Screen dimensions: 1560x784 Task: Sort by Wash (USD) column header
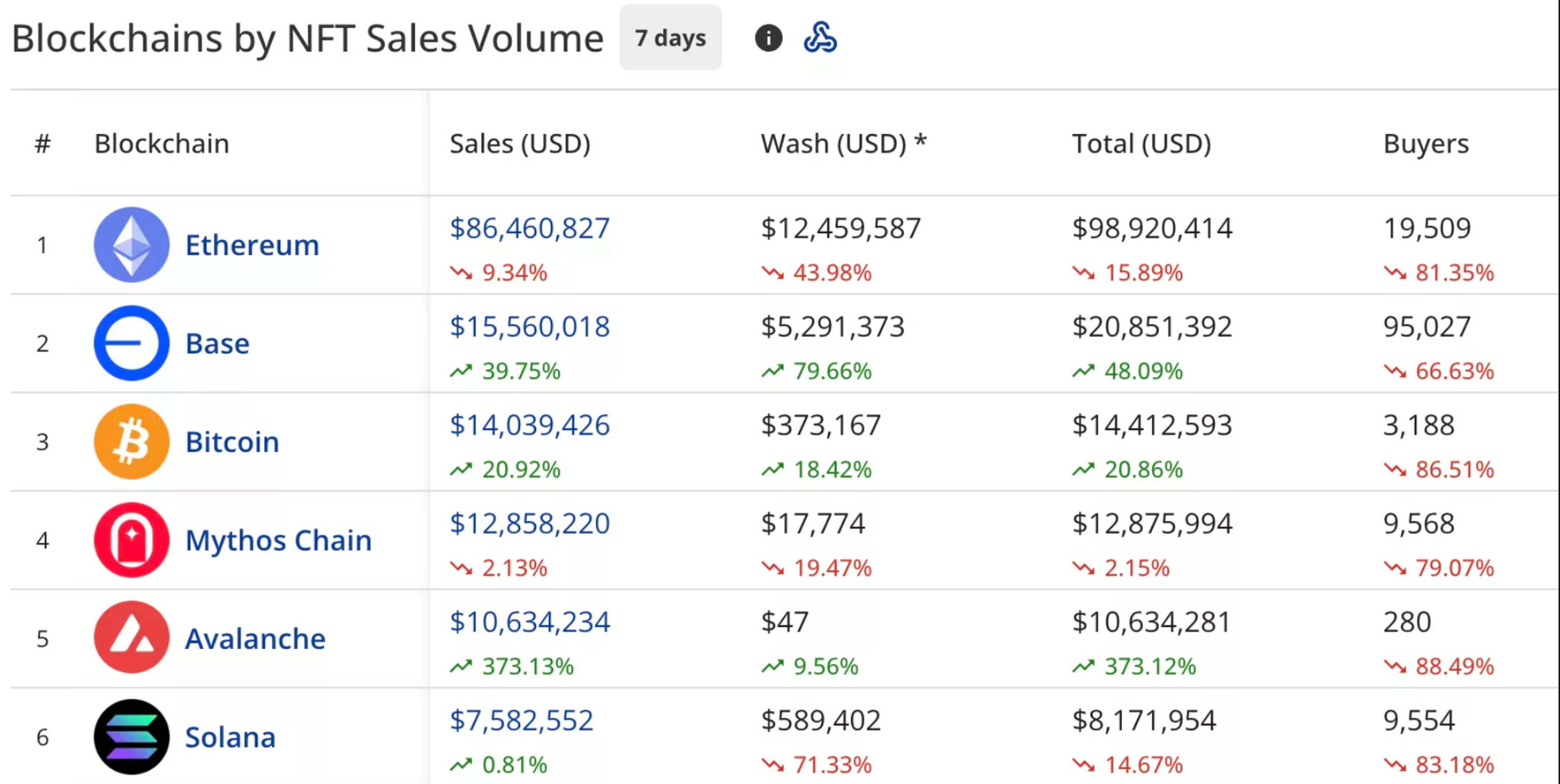coord(843,144)
